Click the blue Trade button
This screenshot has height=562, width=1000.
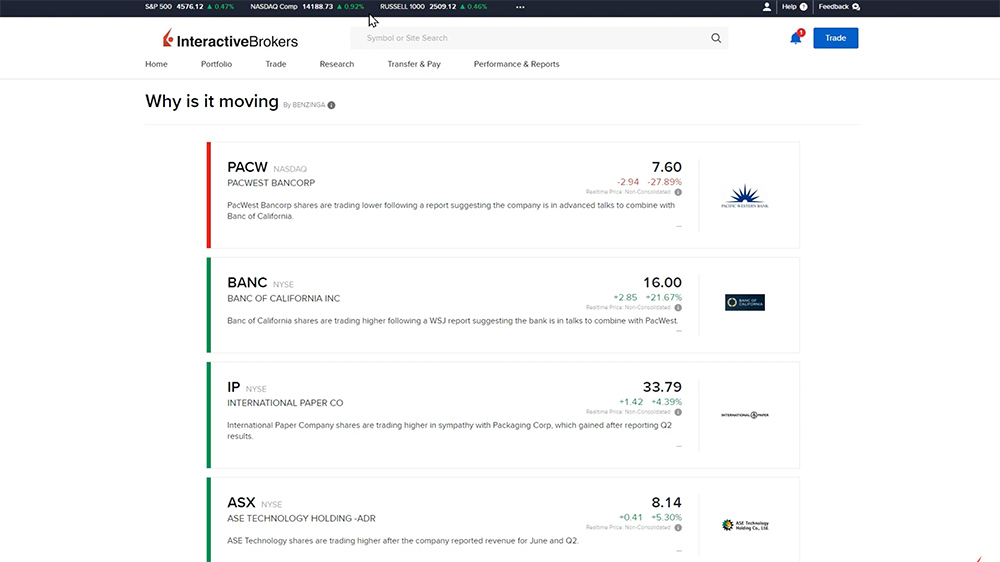click(x=835, y=38)
